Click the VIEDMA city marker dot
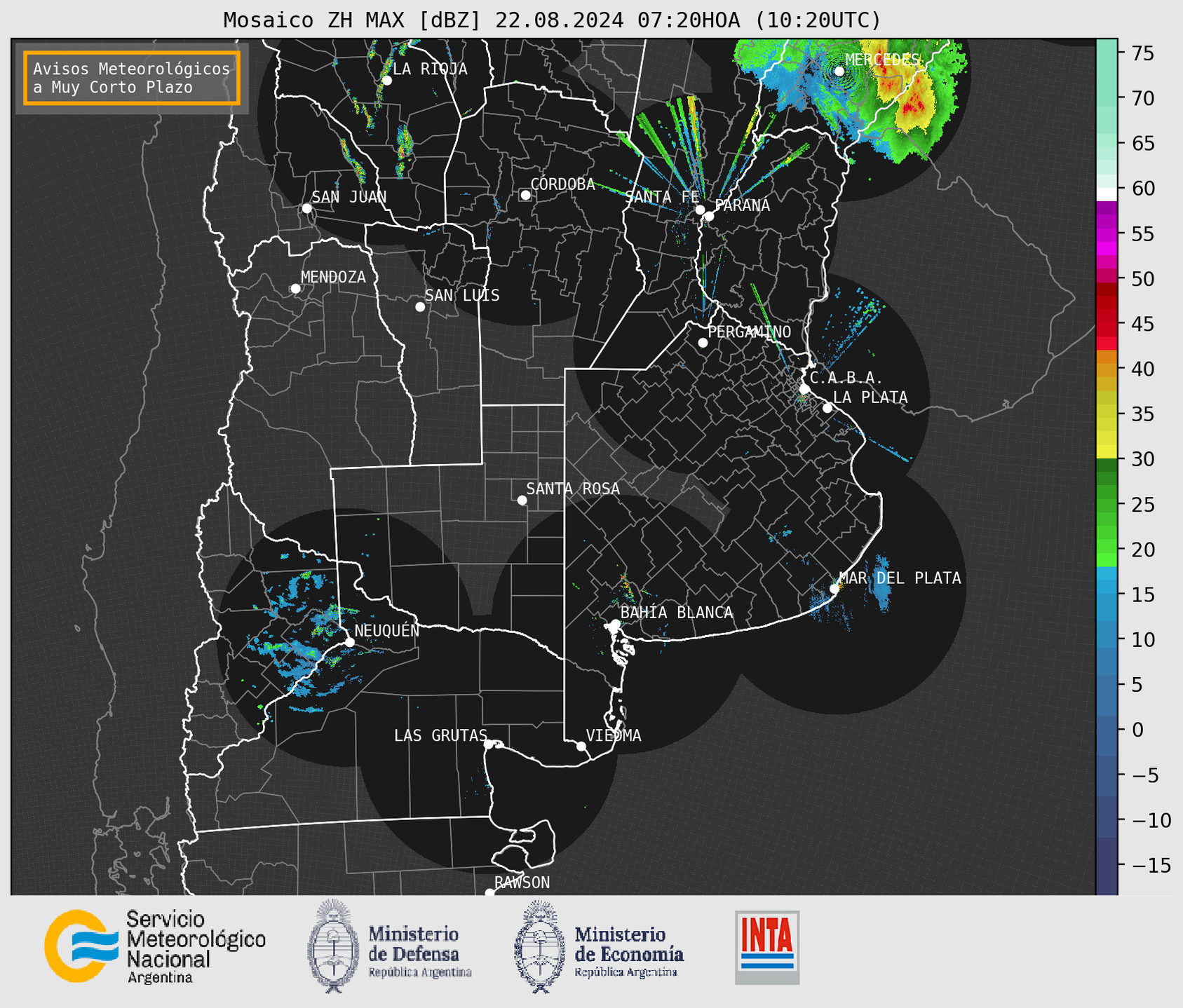This screenshot has height=1008, width=1183. (581, 747)
